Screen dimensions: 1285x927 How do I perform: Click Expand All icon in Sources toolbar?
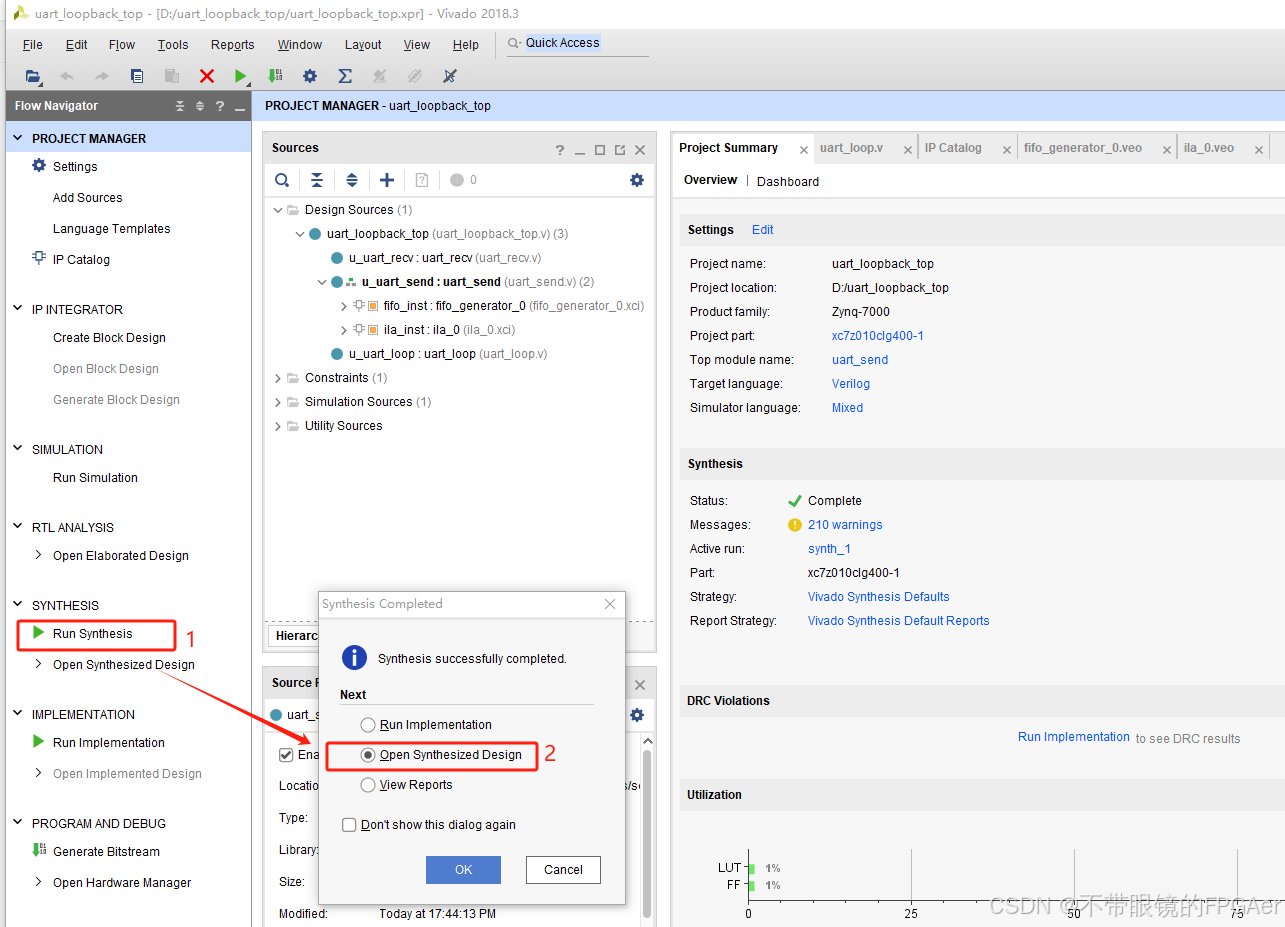coord(352,180)
